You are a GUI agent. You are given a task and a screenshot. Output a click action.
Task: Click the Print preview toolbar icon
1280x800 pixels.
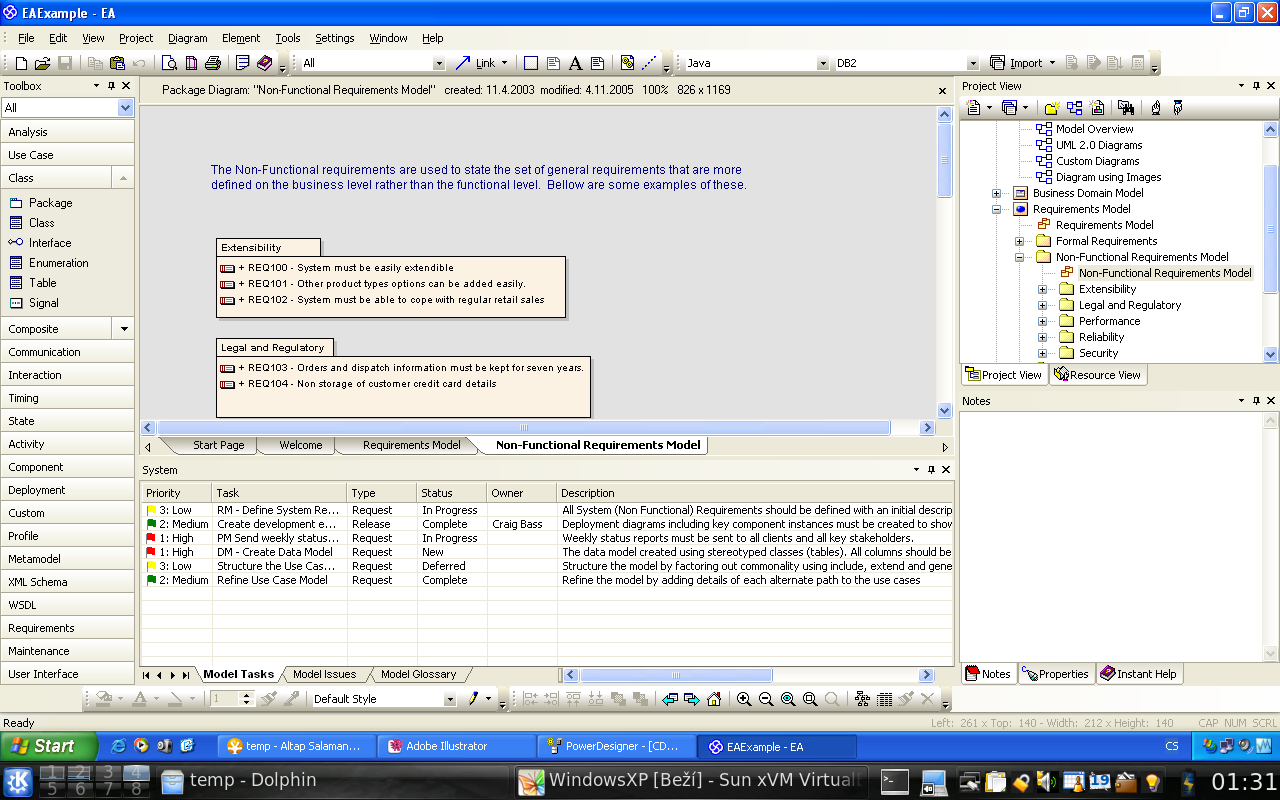pos(169,63)
